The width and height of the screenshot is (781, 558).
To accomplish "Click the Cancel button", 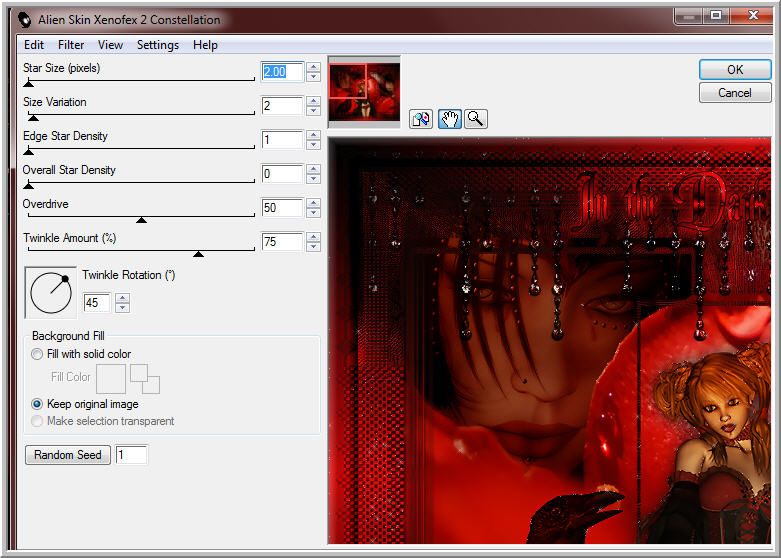I will [735, 93].
